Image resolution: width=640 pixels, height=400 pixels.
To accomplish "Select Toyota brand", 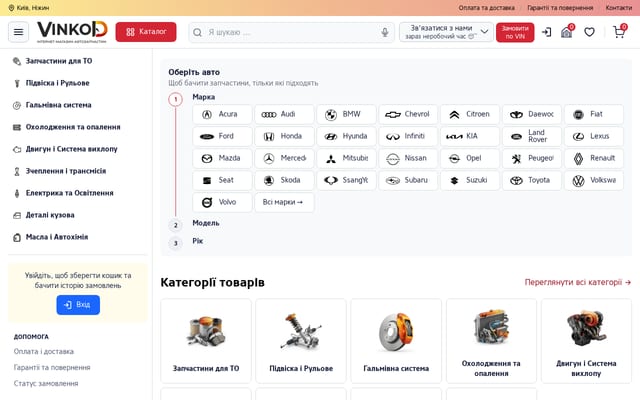I will [532, 180].
